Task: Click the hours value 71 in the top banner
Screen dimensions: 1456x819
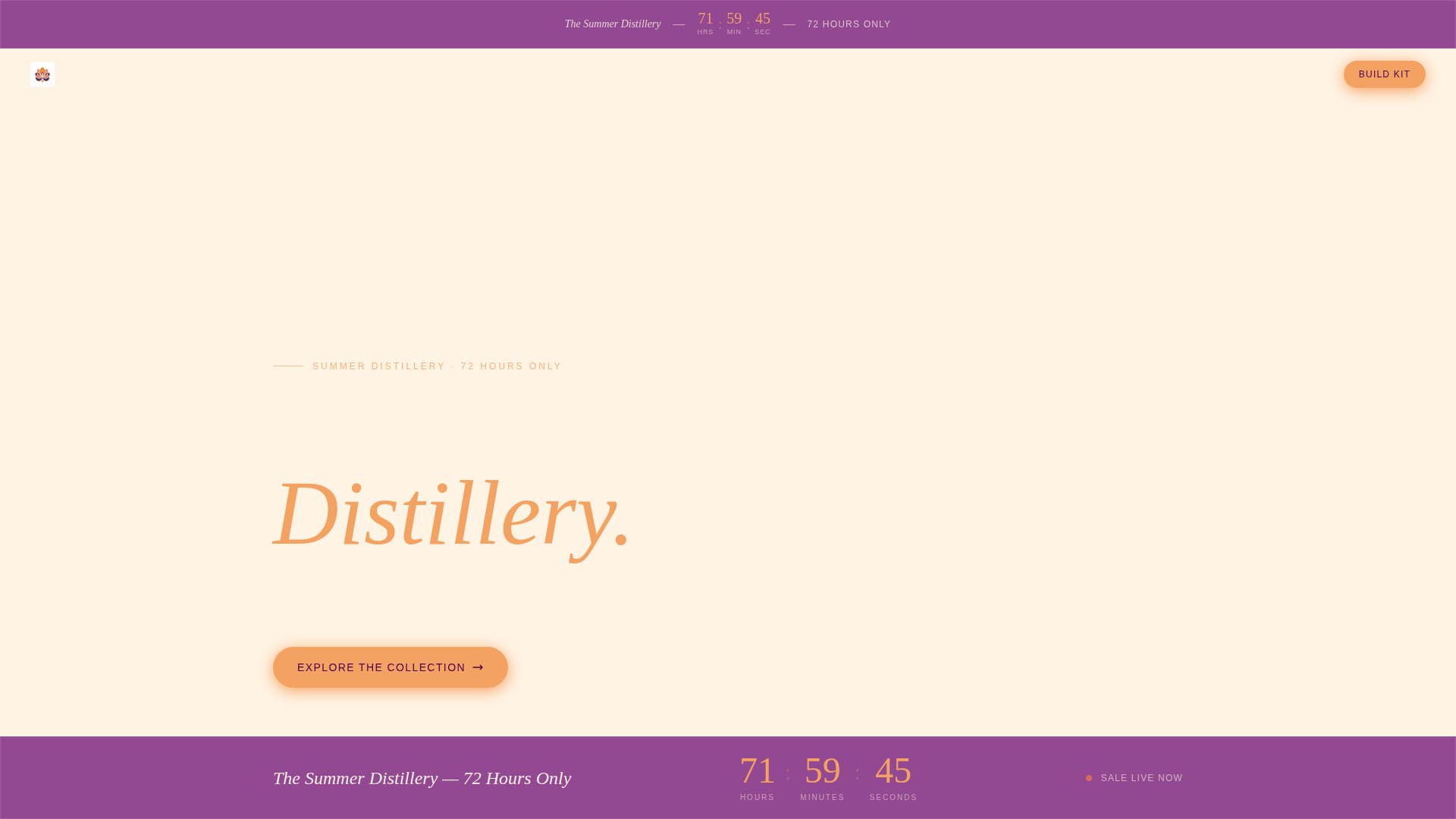Action: [705, 19]
